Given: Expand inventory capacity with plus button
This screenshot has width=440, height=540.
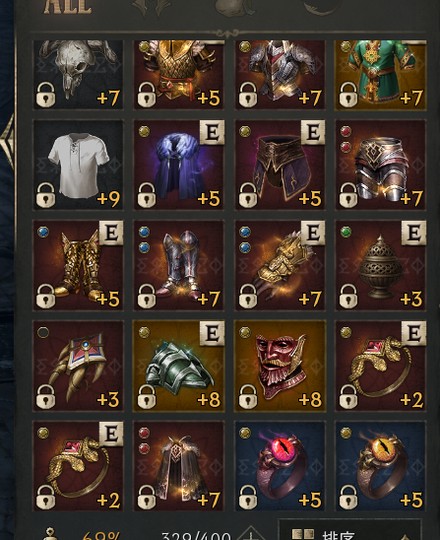Looking at the screenshot, I should click(251, 534).
